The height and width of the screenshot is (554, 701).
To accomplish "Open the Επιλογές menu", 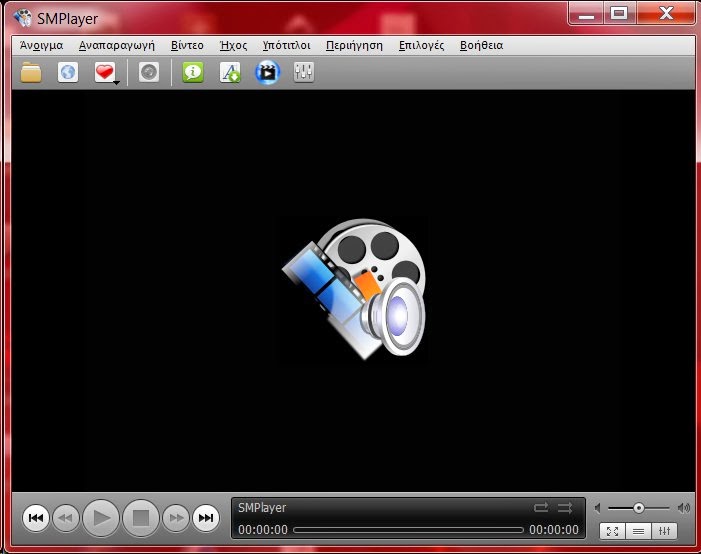I will (422, 45).
